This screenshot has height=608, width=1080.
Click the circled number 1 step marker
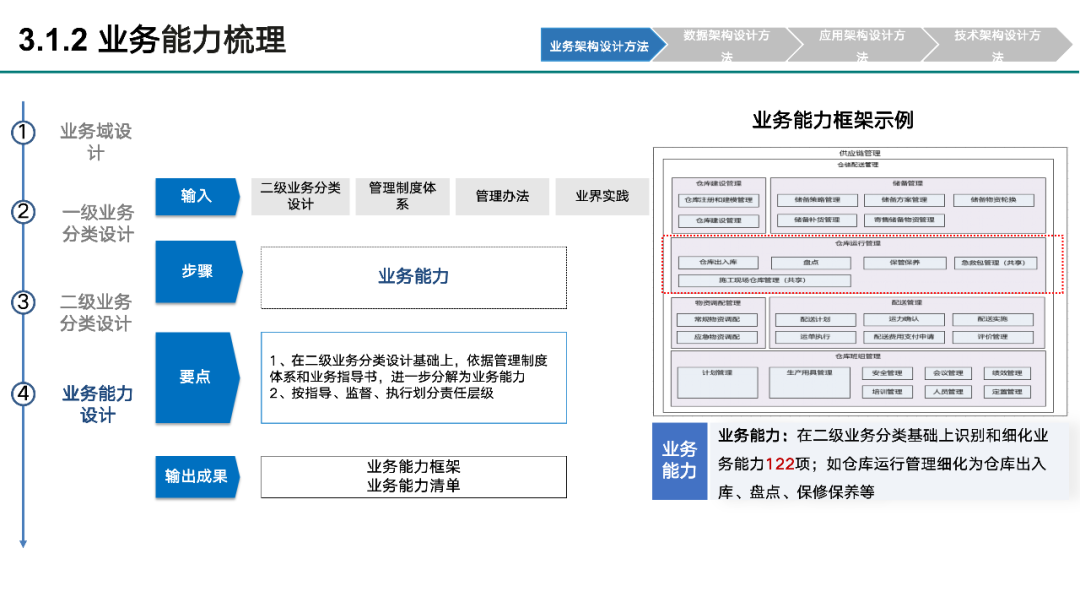23,132
